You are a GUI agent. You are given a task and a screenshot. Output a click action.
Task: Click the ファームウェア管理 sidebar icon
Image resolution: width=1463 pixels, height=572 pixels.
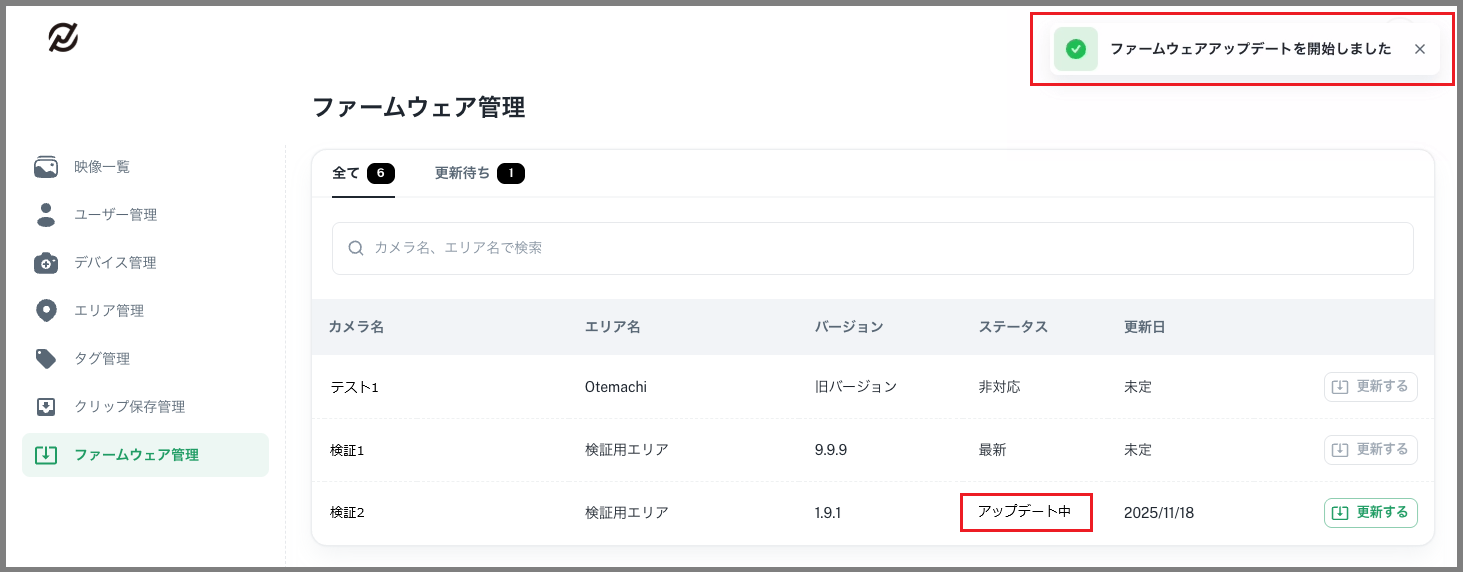[46, 455]
